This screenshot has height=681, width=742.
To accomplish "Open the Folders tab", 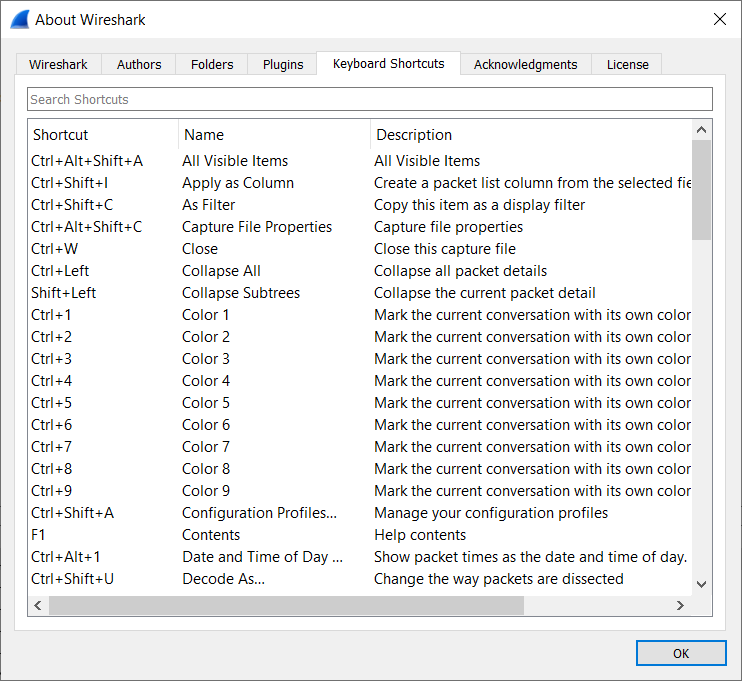I will [x=212, y=64].
